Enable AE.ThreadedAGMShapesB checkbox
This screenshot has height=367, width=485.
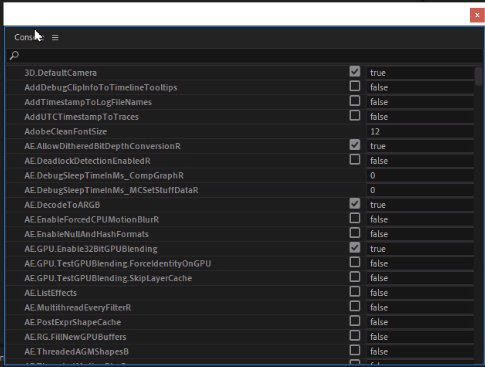(355, 350)
